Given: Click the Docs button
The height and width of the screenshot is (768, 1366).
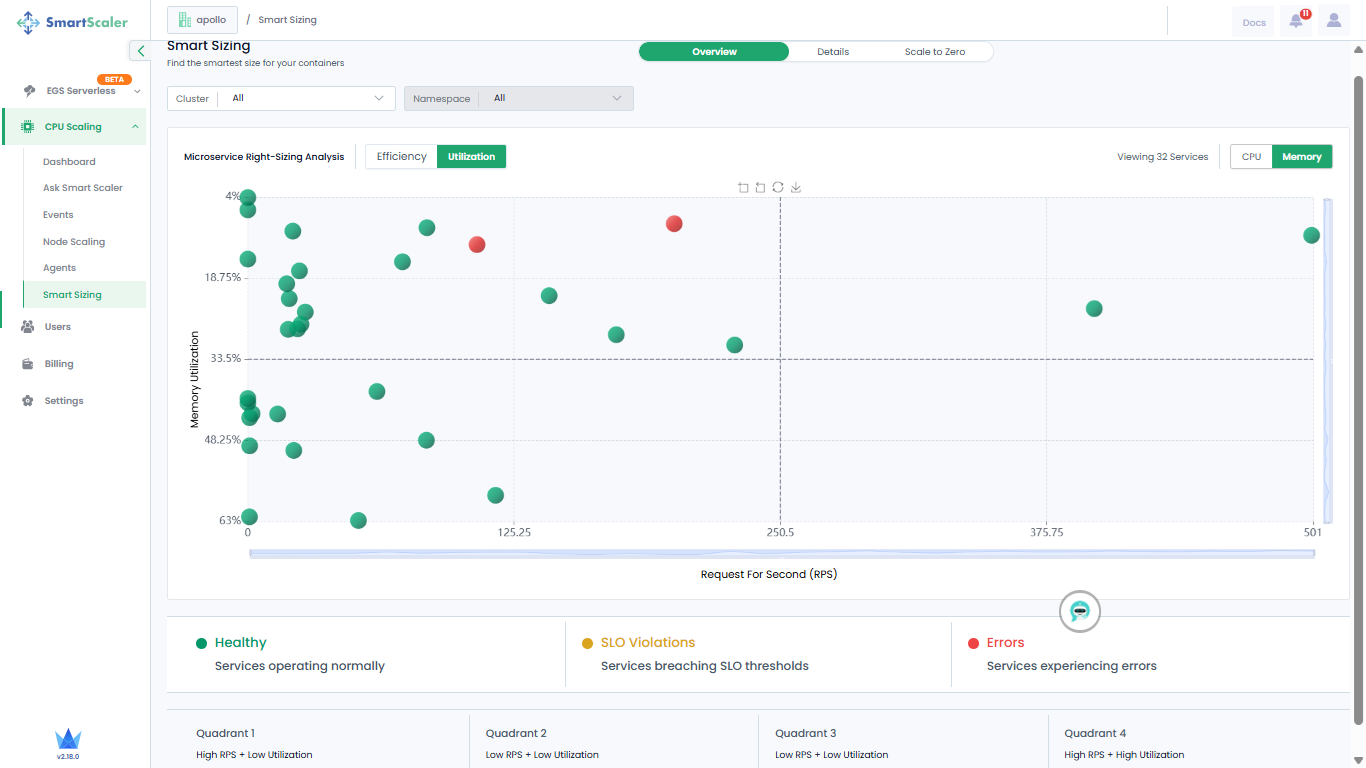Looking at the screenshot, I should (x=1253, y=22).
